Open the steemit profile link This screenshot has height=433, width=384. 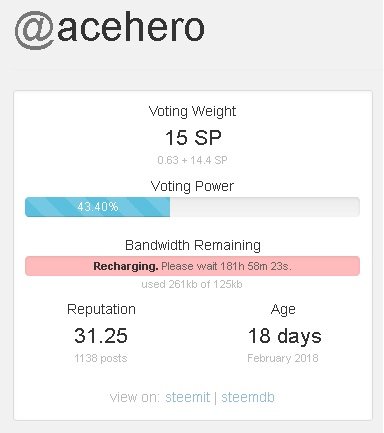188,397
